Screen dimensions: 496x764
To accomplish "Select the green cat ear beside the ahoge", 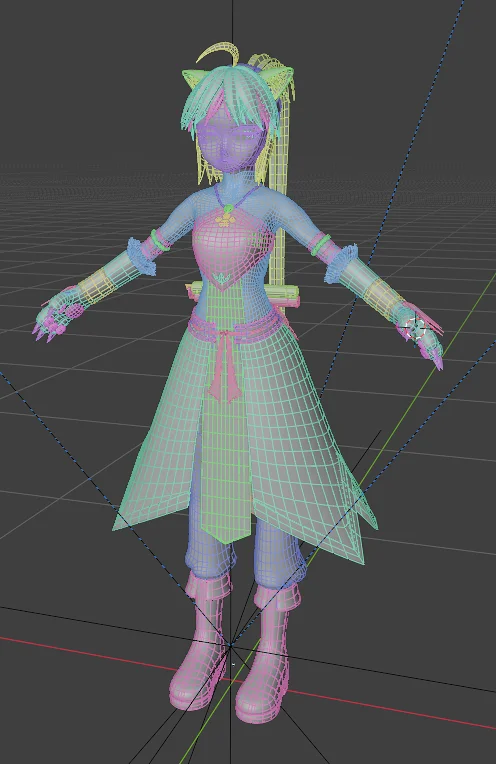I will (195, 79).
